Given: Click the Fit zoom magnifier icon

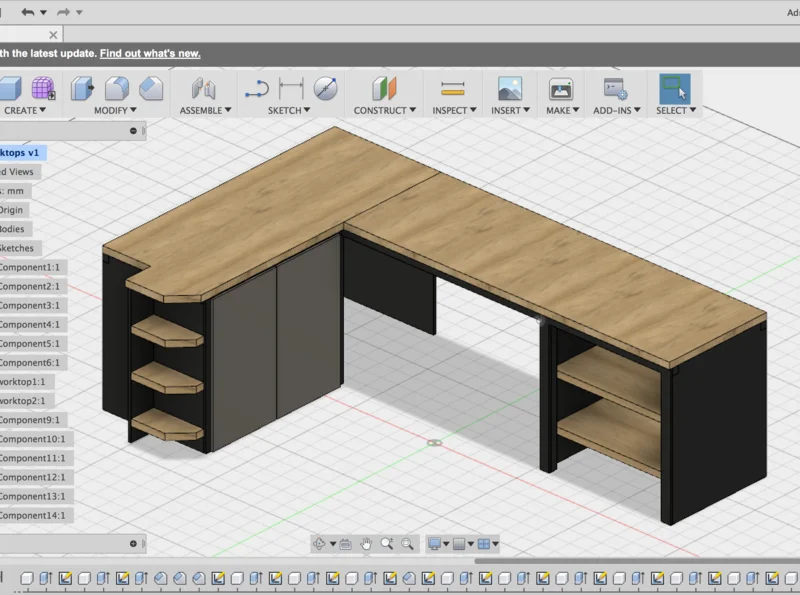Looking at the screenshot, I should [407, 544].
